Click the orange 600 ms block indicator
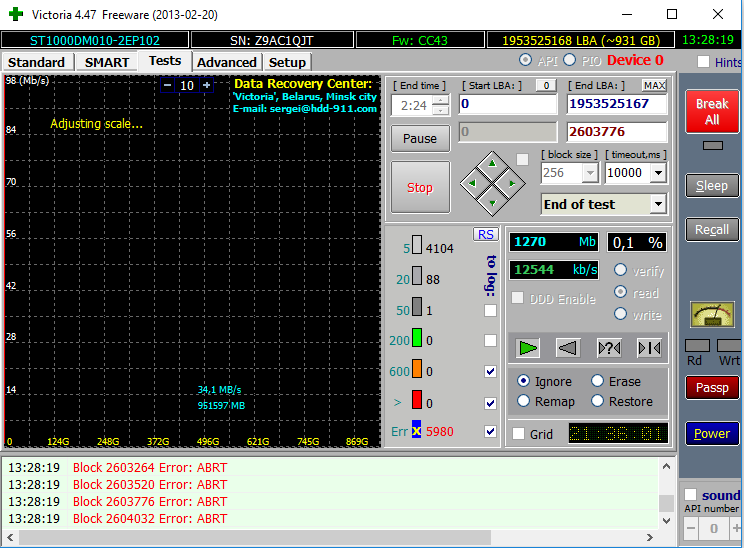 417,369
